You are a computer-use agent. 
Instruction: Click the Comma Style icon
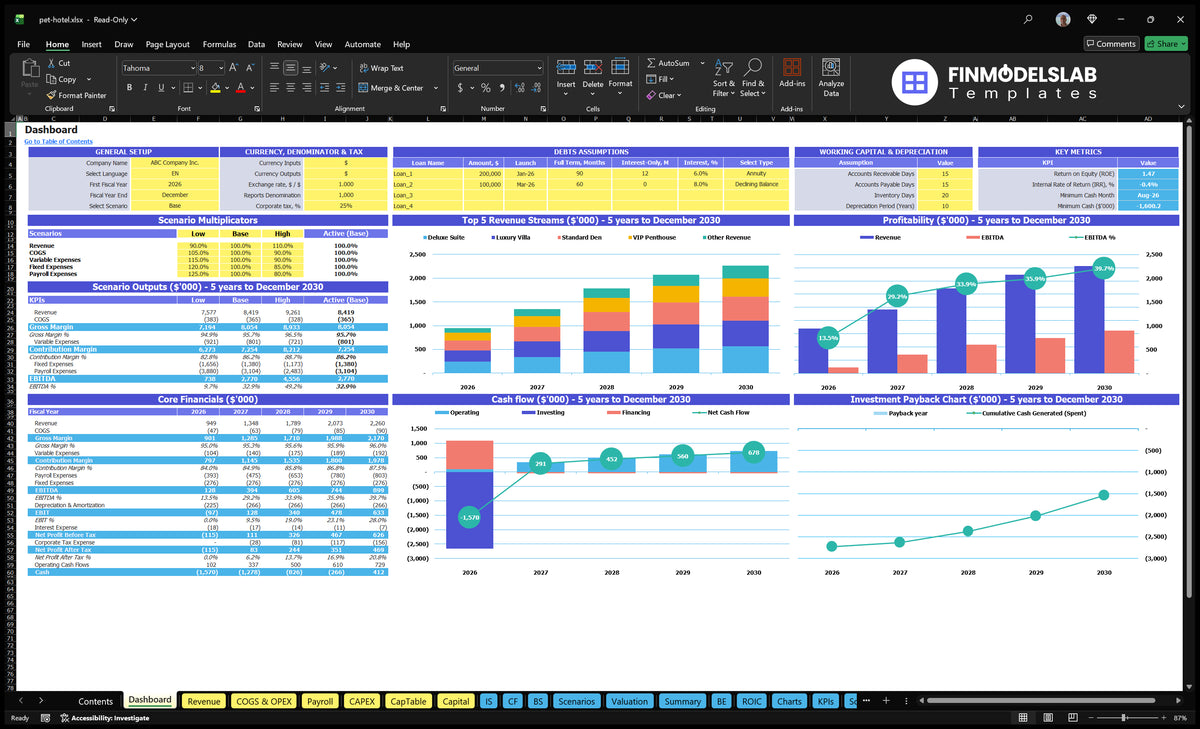click(500, 88)
